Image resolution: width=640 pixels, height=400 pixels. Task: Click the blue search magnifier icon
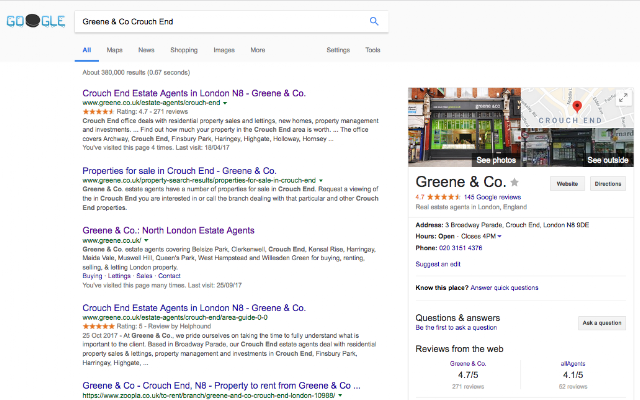374,21
